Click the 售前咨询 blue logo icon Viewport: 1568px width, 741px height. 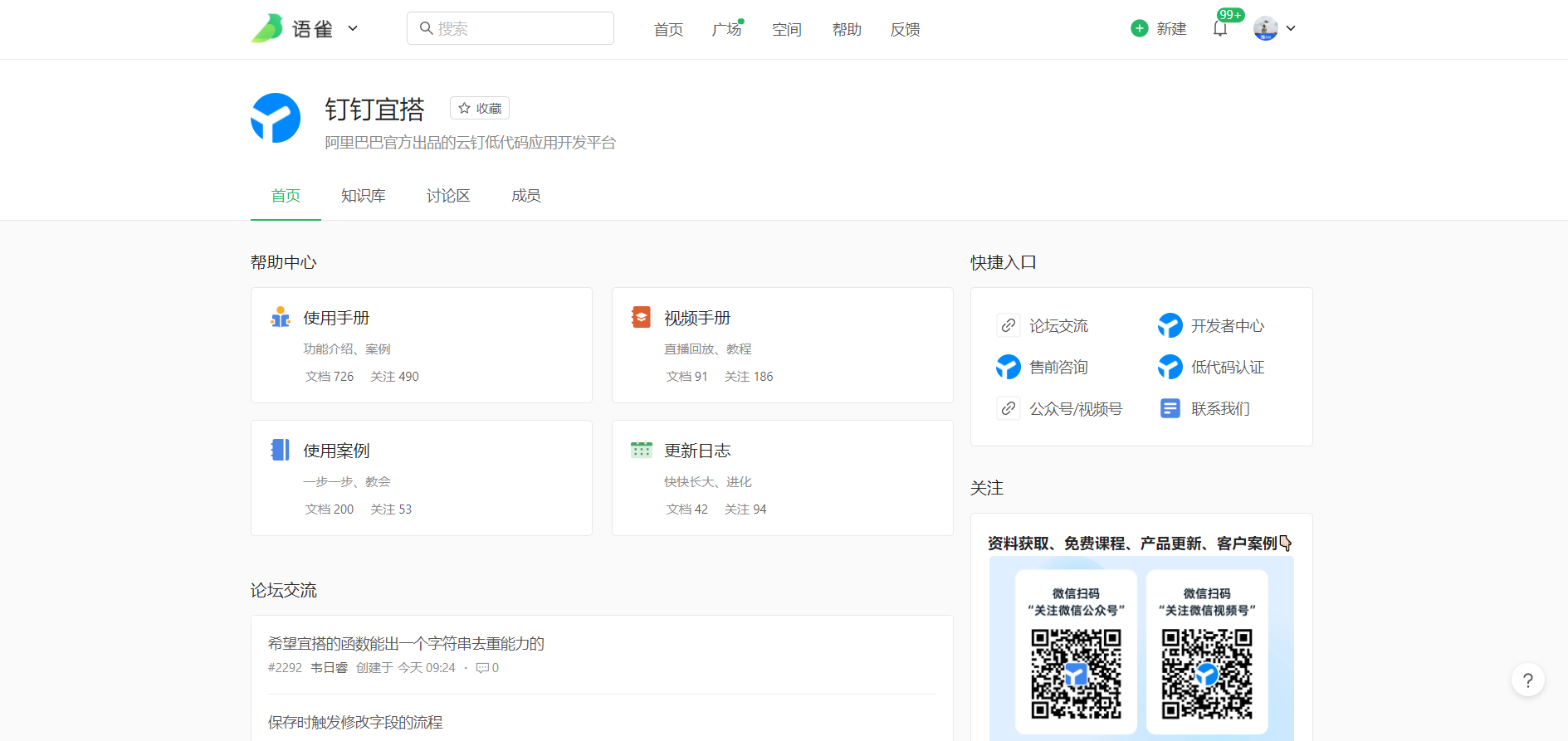tap(1008, 367)
